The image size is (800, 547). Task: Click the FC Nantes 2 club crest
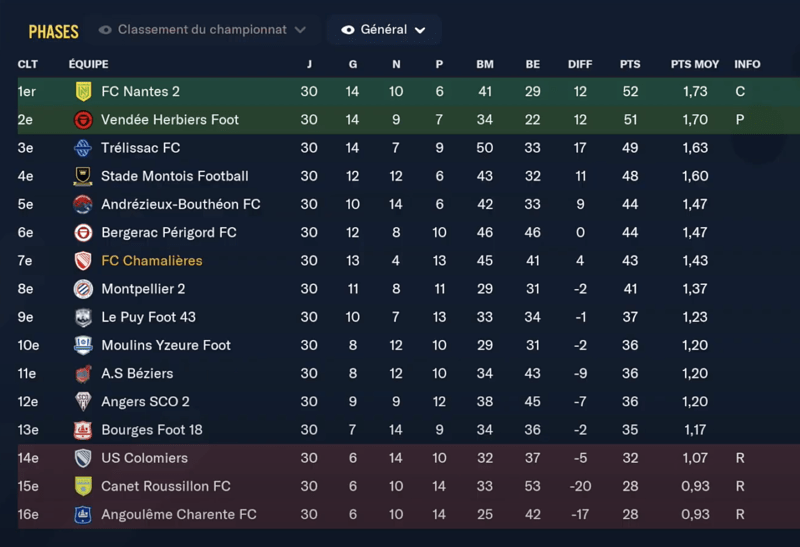click(83, 92)
